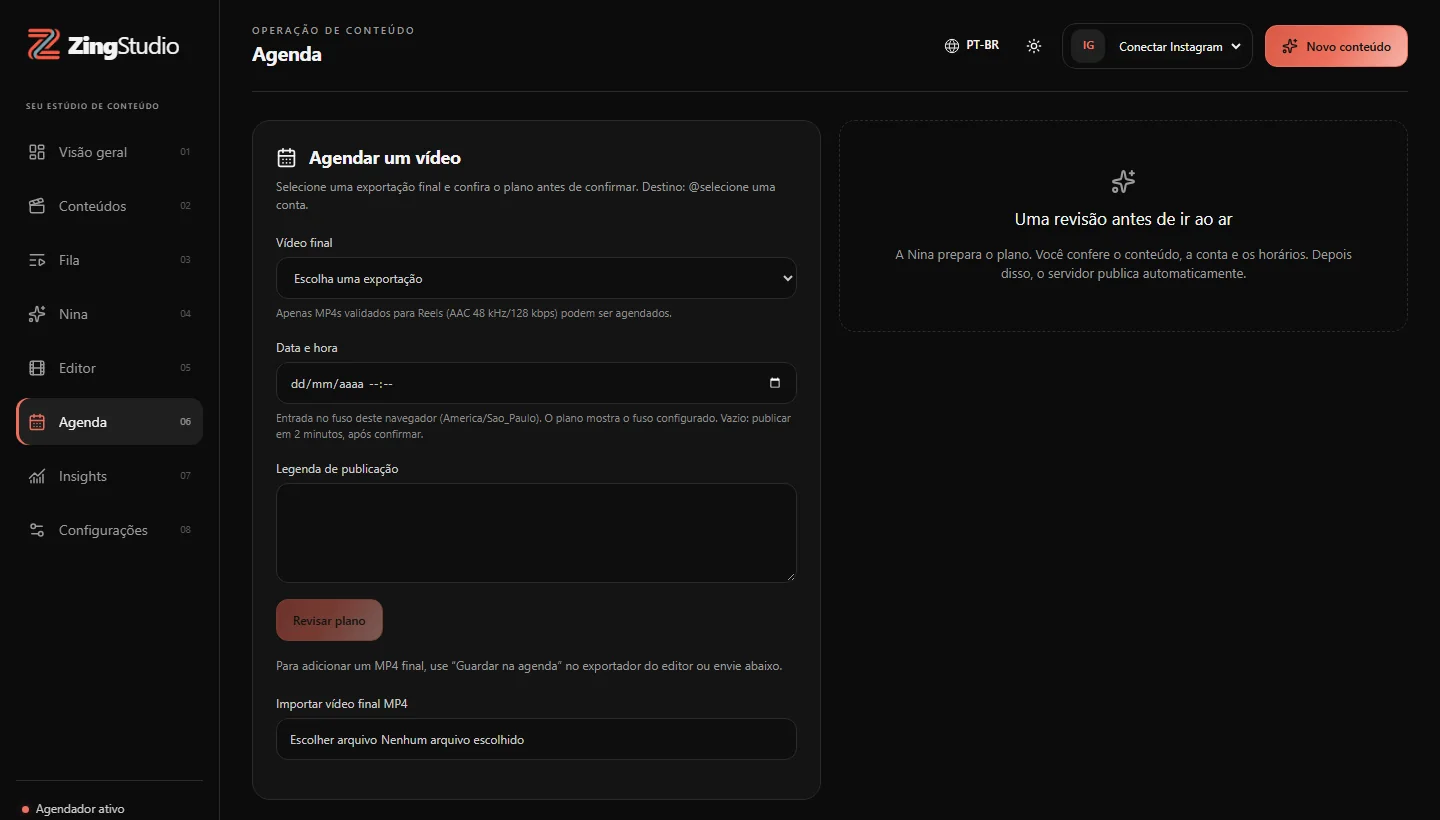Click the Agenda page heading
This screenshot has width=1440, height=820.
[287, 54]
